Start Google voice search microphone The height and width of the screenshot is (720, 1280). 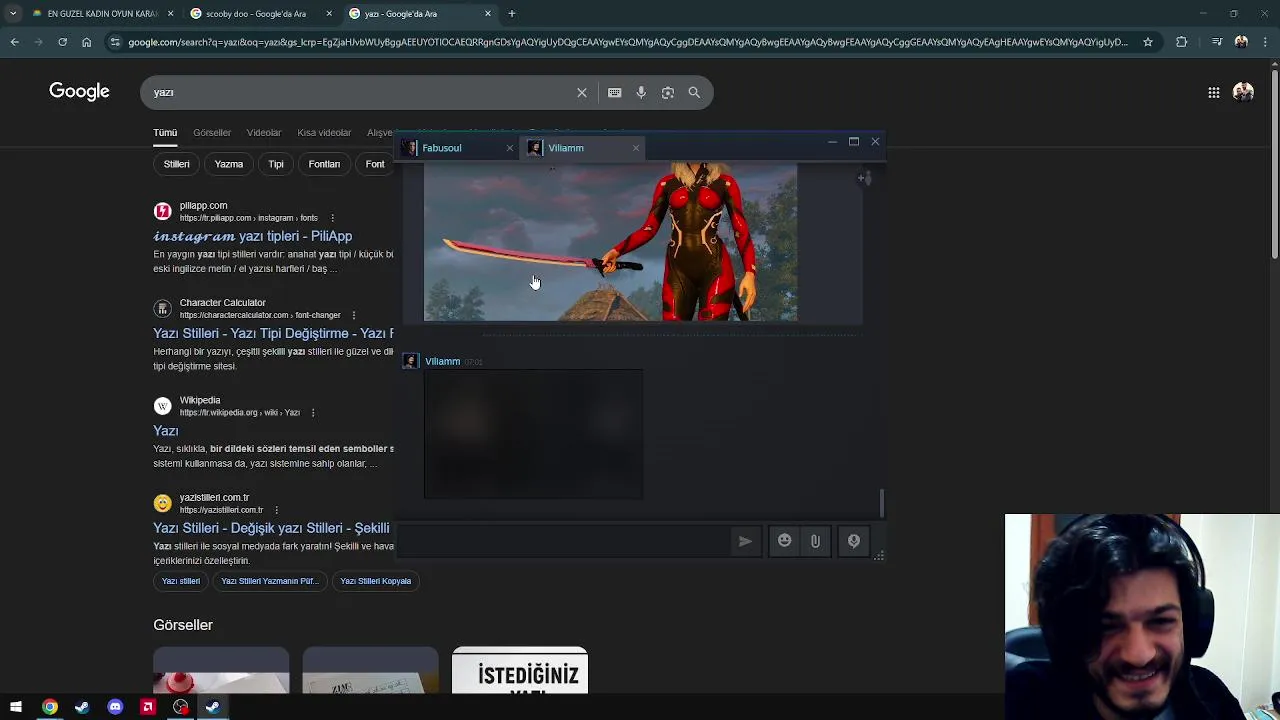click(x=641, y=92)
